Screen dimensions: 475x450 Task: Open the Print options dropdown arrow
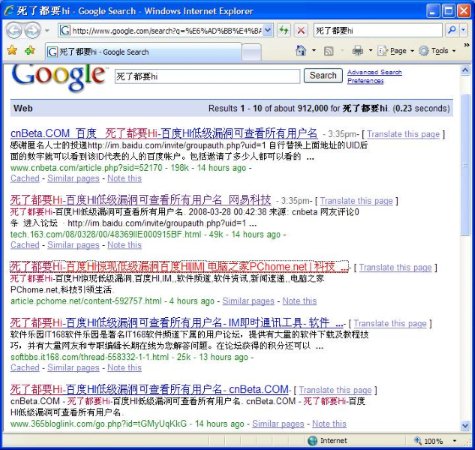(370, 51)
